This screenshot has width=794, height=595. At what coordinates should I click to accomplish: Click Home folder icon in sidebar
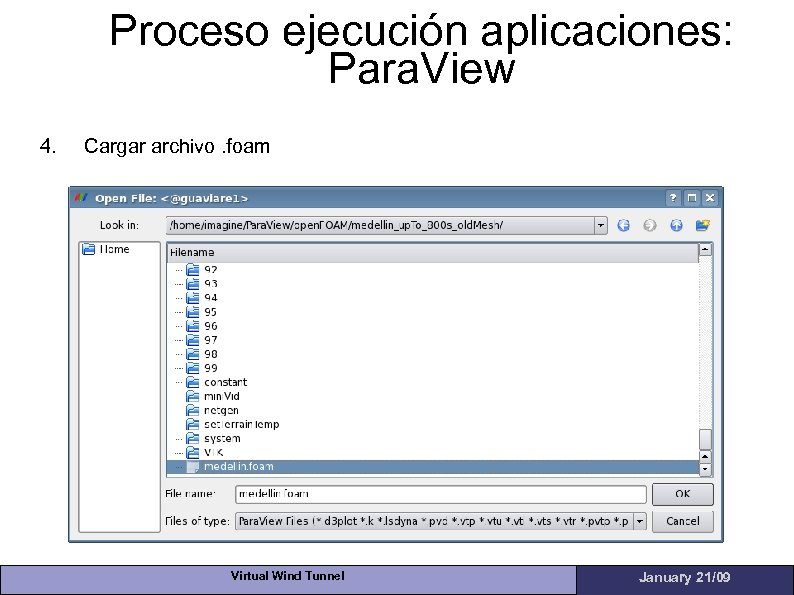tap(88, 249)
